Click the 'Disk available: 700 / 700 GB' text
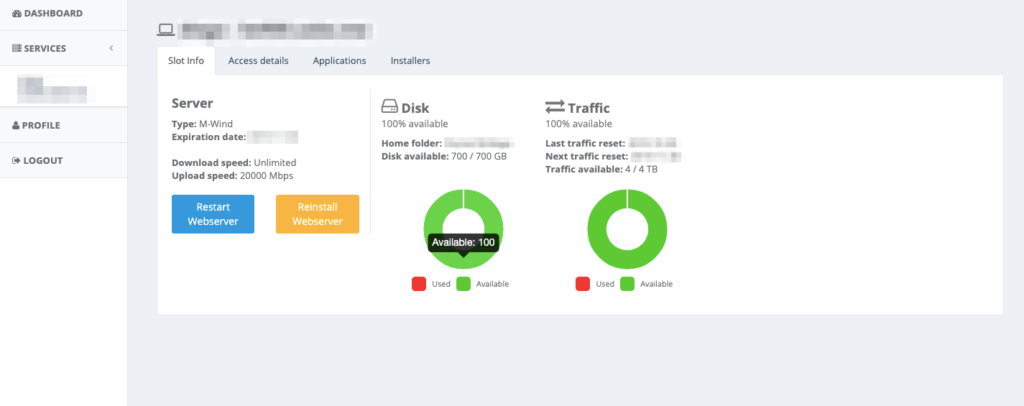The width and height of the screenshot is (1024, 406). [x=444, y=156]
